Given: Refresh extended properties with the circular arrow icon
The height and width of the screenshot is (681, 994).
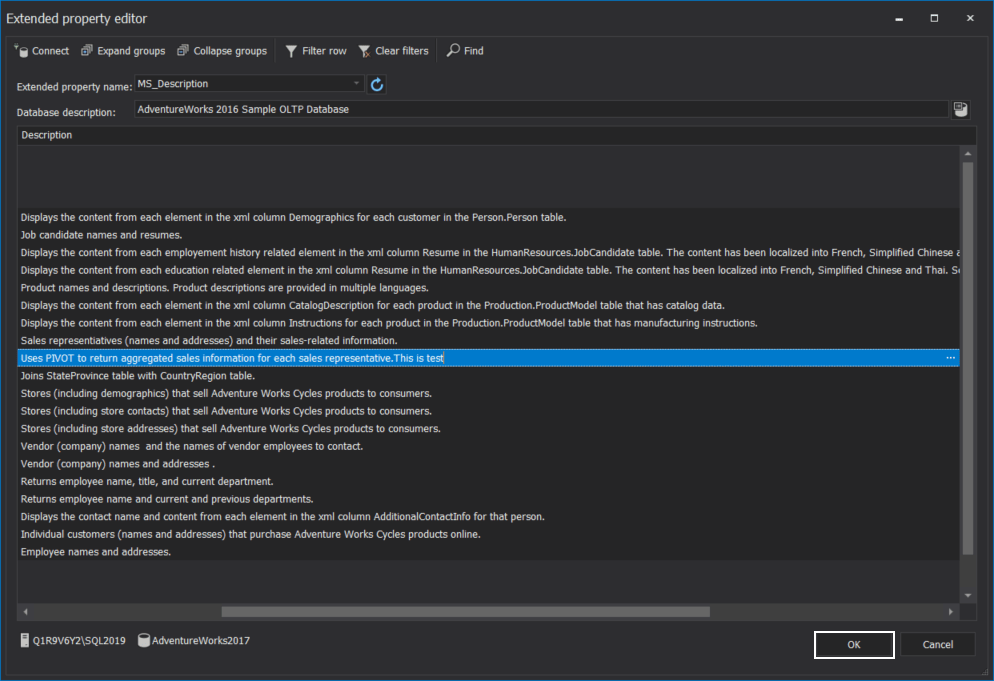Looking at the screenshot, I should 377,84.
